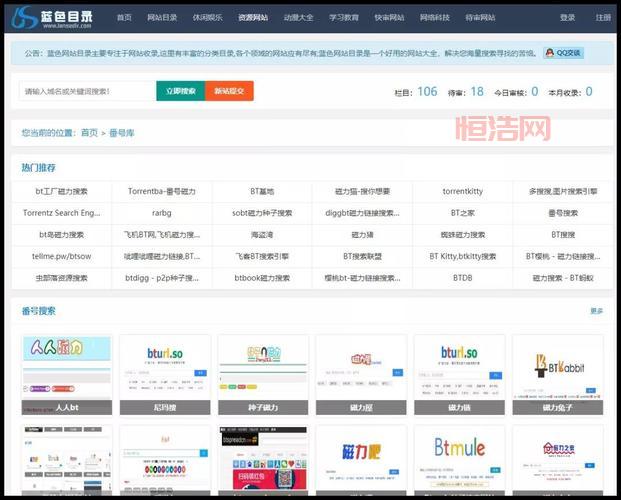Go to 首页 in top navigation
The height and width of the screenshot is (500, 621).
(x=124, y=17)
